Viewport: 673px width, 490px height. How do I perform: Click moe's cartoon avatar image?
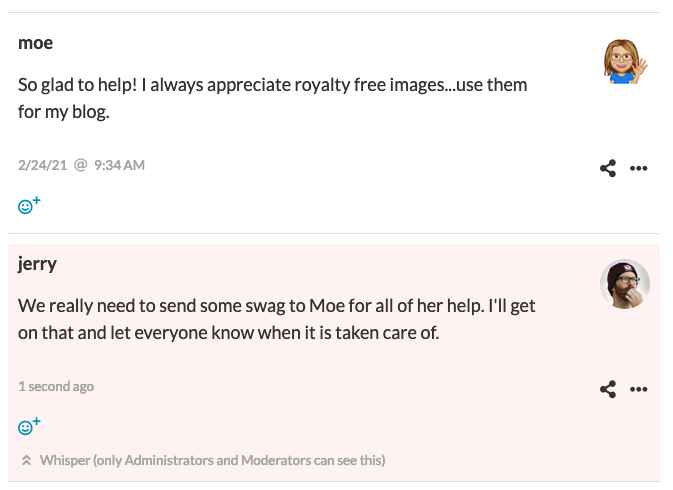pyautogui.click(x=625, y=62)
